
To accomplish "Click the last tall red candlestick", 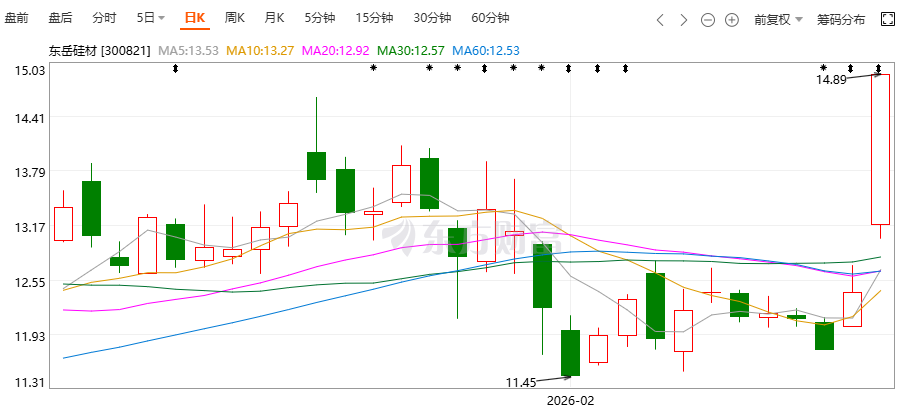I will 880,149.
